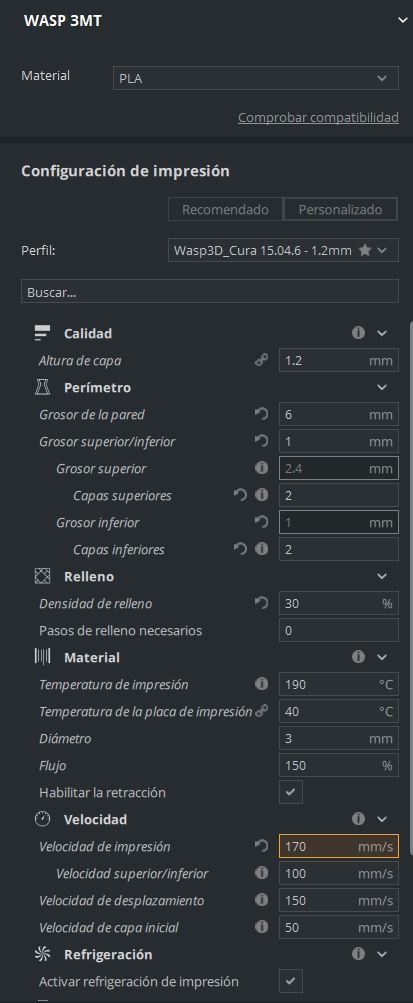The height and width of the screenshot is (1003, 413).
Task: Click the Buscar search field
Action: click(x=210, y=291)
